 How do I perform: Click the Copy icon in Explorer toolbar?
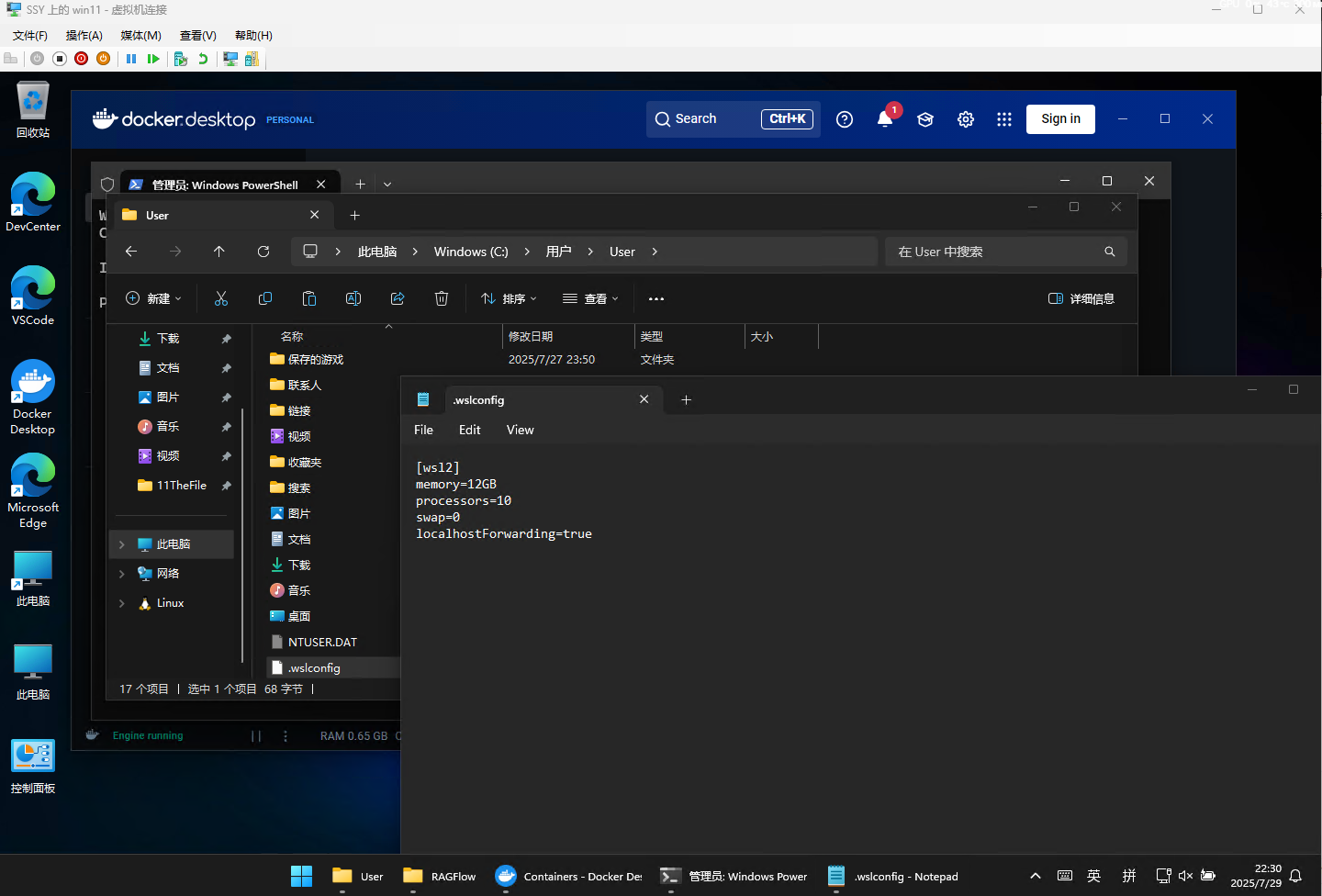pyautogui.click(x=265, y=298)
